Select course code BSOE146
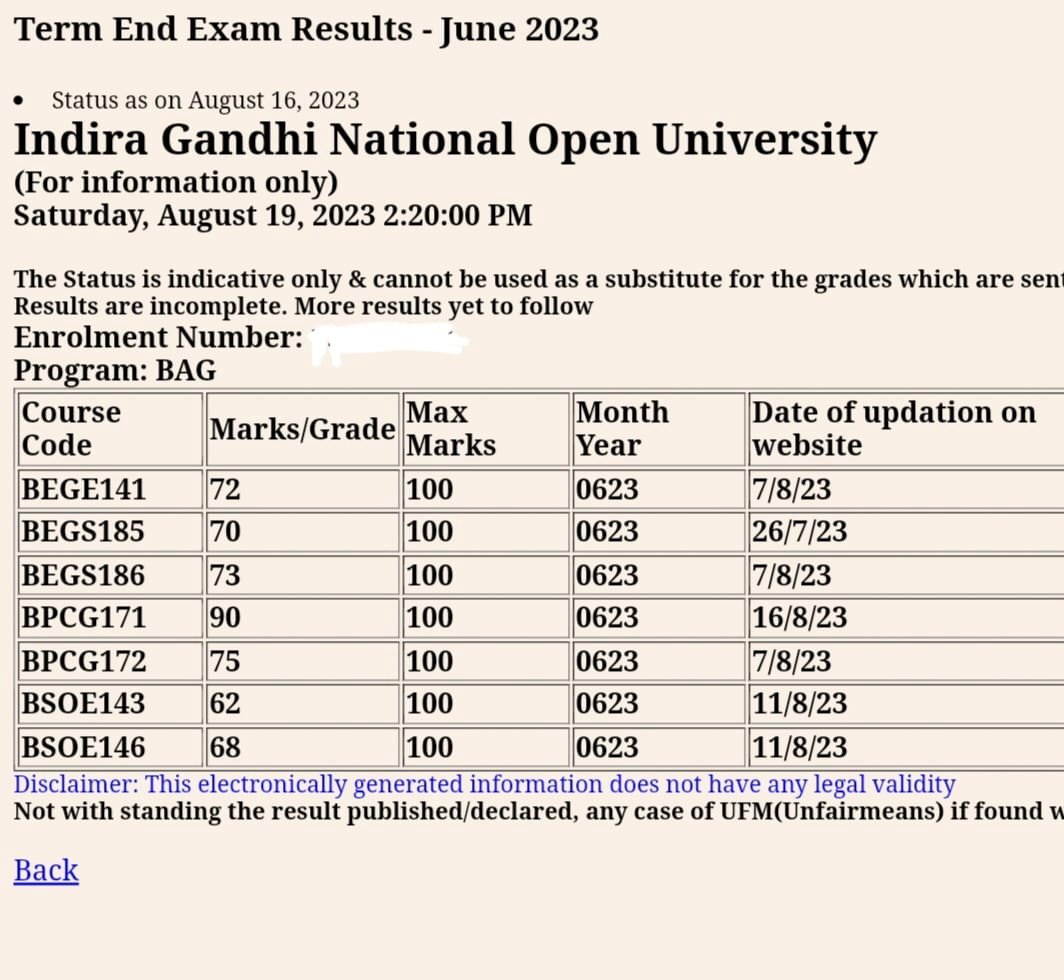The width and height of the screenshot is (1064, 980). pyautogui.click(x=83, y=747)
